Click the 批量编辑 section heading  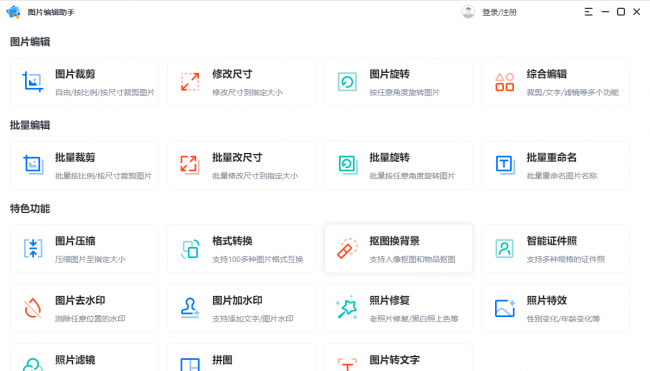[30, 125]
